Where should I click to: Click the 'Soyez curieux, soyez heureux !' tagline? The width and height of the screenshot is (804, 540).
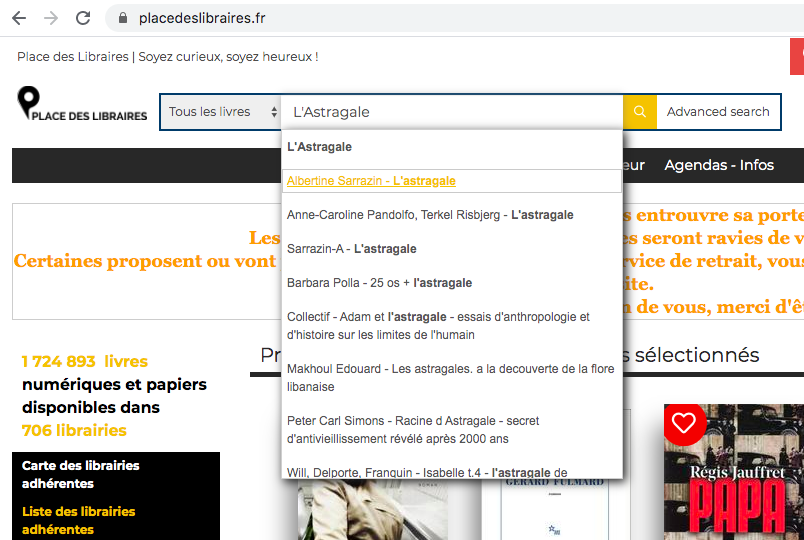(228, 56)
